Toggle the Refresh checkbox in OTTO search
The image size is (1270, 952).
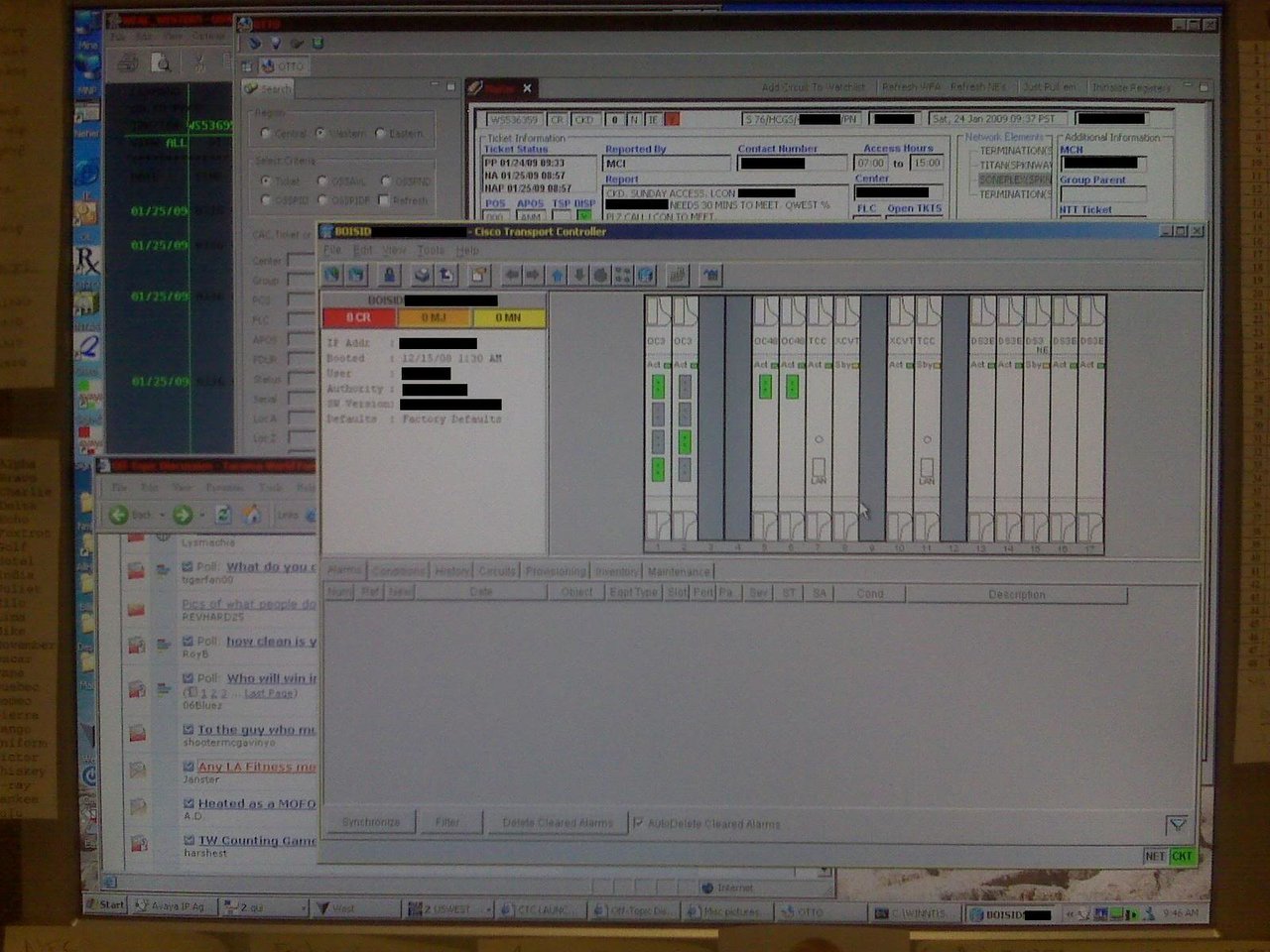(383, 200)
